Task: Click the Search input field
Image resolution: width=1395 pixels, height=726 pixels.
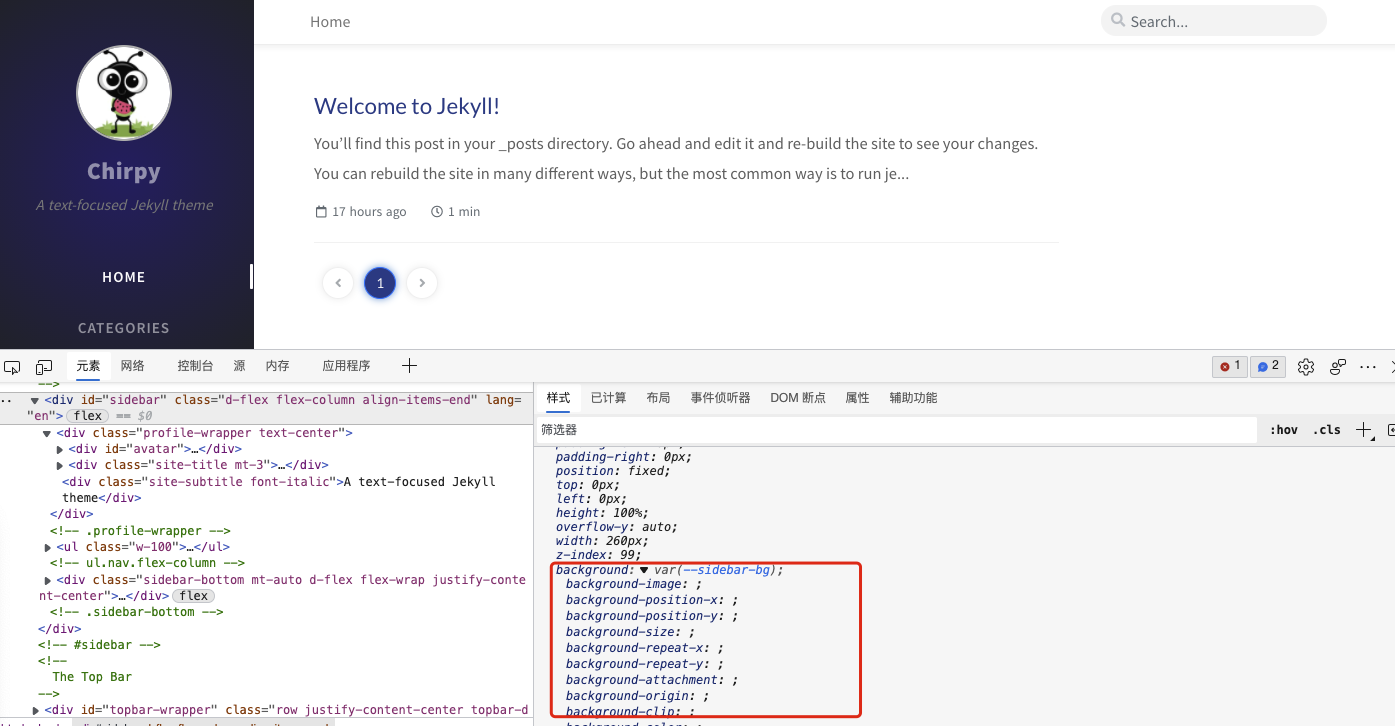Action: click(x=1222, y=21)
